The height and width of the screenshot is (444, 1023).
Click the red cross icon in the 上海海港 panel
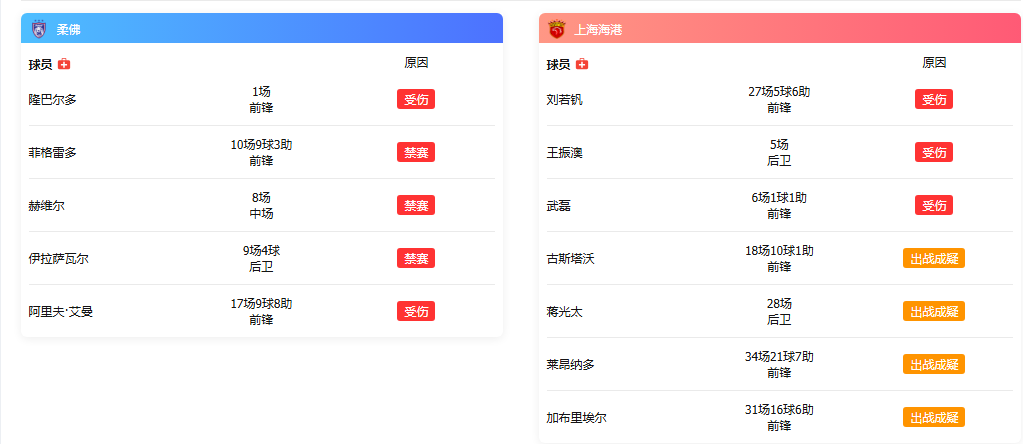[582, 64]
